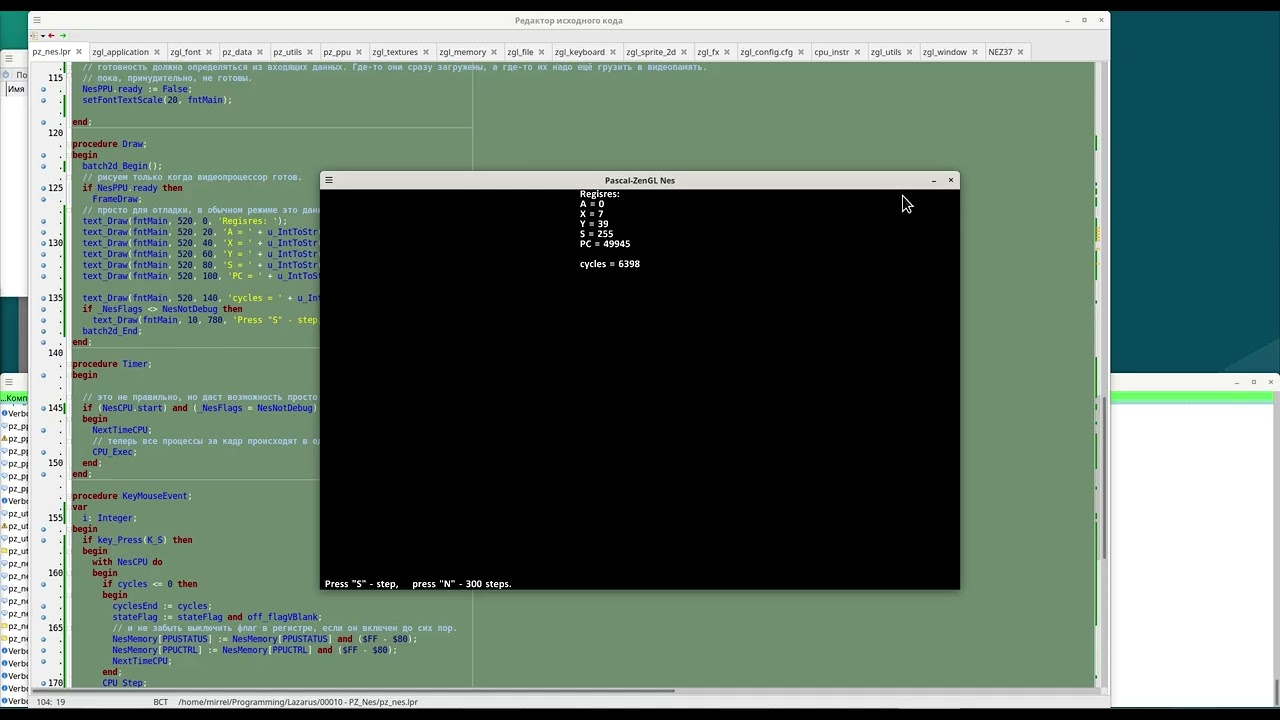Maximize the source editor window
Image resolution: width=1280 pixels, height=720 pixels.
[x=1084, y=20]
